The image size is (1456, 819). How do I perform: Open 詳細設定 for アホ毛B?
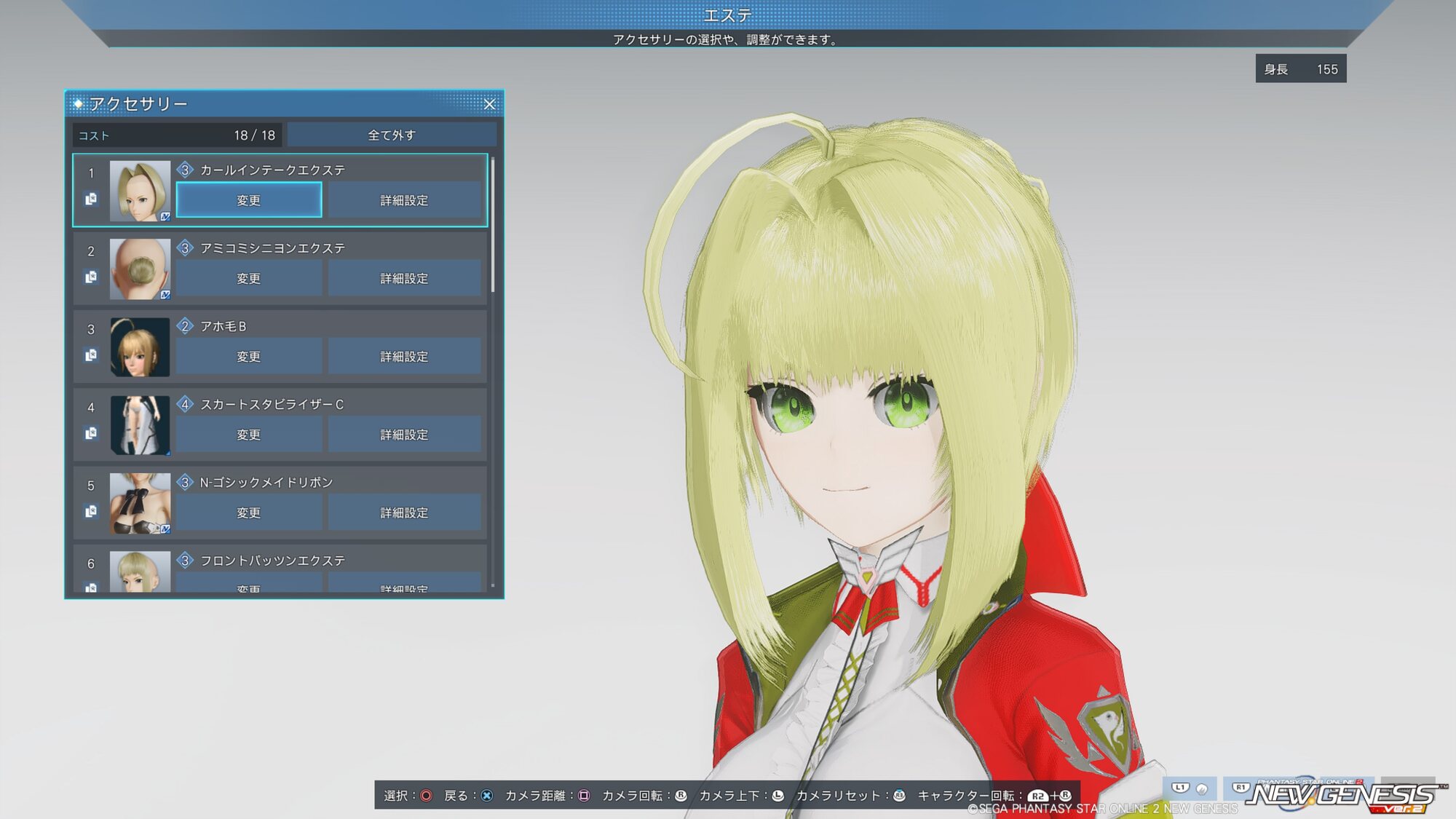[404, 356]
